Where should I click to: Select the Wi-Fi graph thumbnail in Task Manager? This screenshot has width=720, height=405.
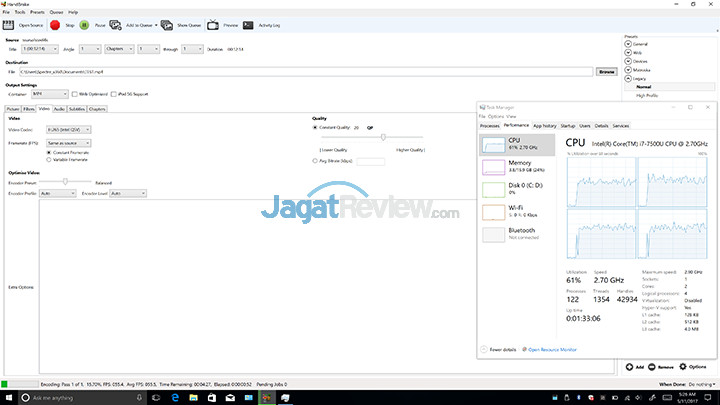(x=493, y=212)
